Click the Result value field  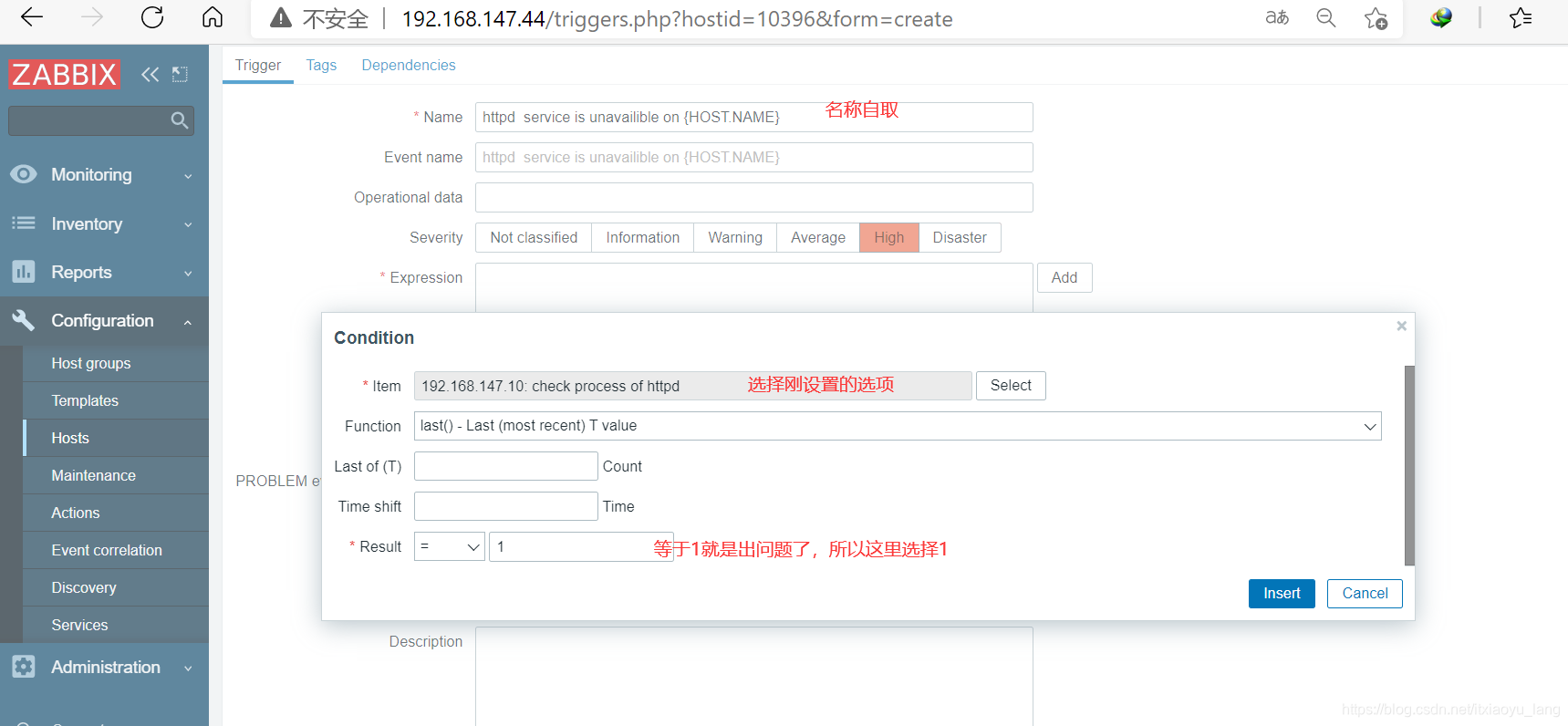coord(581,546)
